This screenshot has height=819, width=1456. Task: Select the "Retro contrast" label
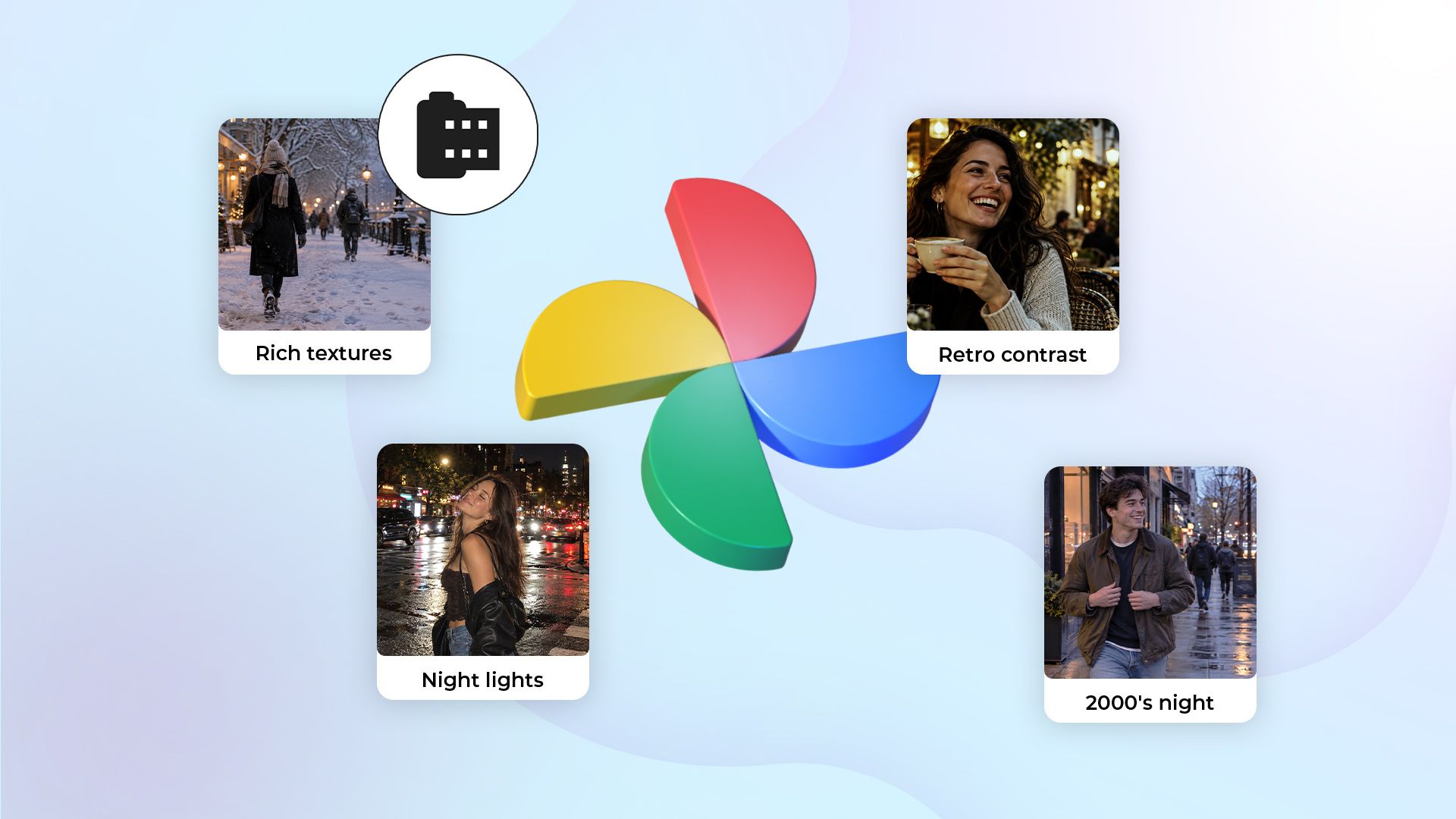click(1012, 355)
